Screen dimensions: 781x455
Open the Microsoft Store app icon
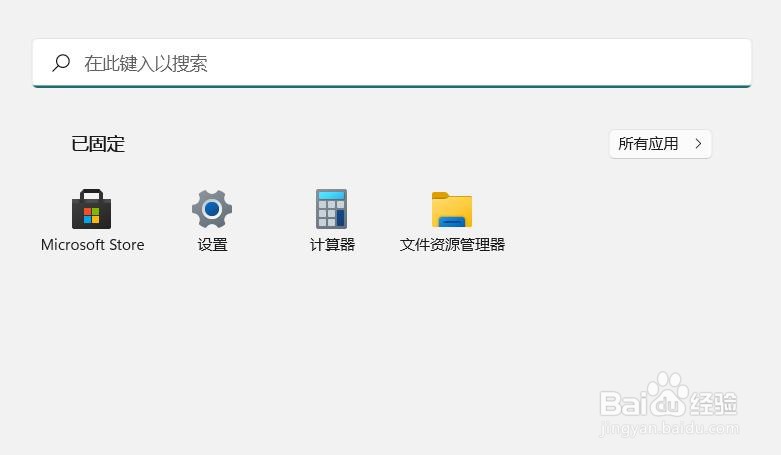coord(92,209)
